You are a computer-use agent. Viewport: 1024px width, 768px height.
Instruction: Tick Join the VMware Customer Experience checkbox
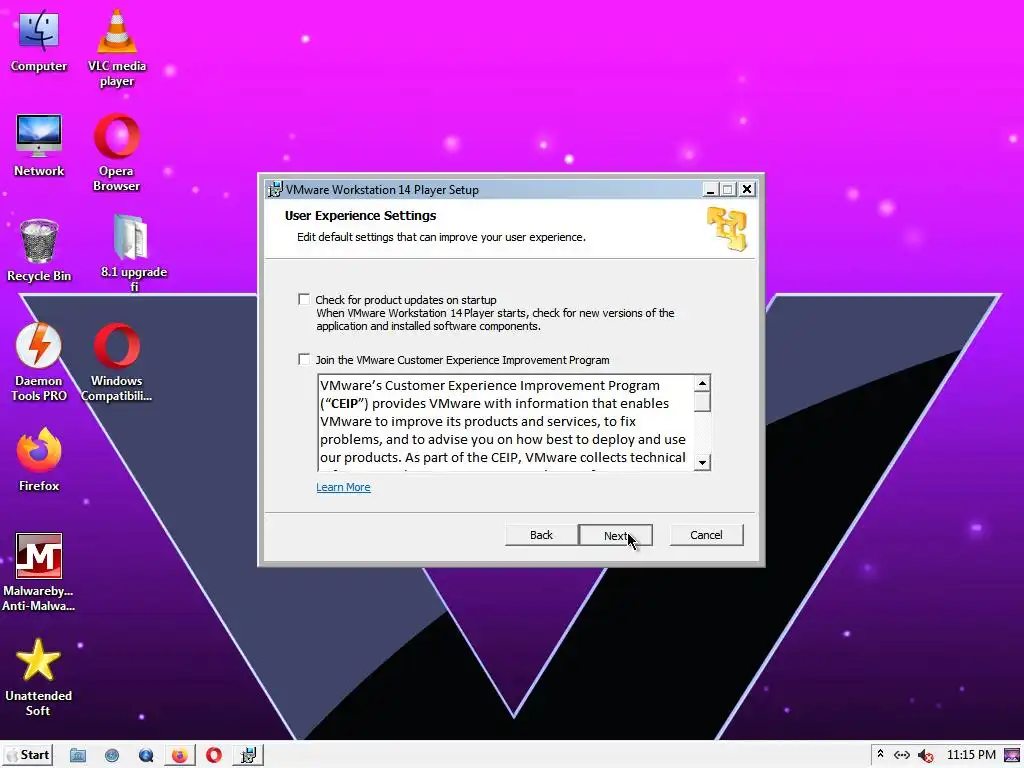coord(304,359)
